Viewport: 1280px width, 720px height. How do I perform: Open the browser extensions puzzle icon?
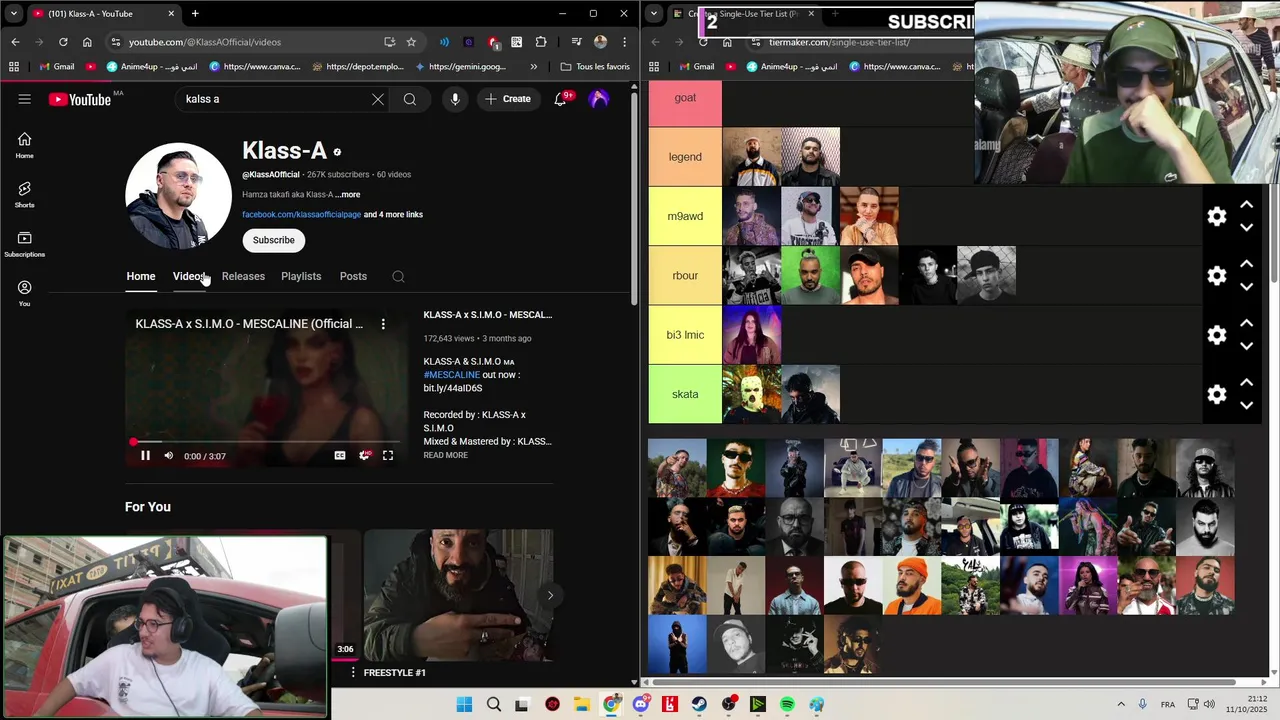pos(541,42)
